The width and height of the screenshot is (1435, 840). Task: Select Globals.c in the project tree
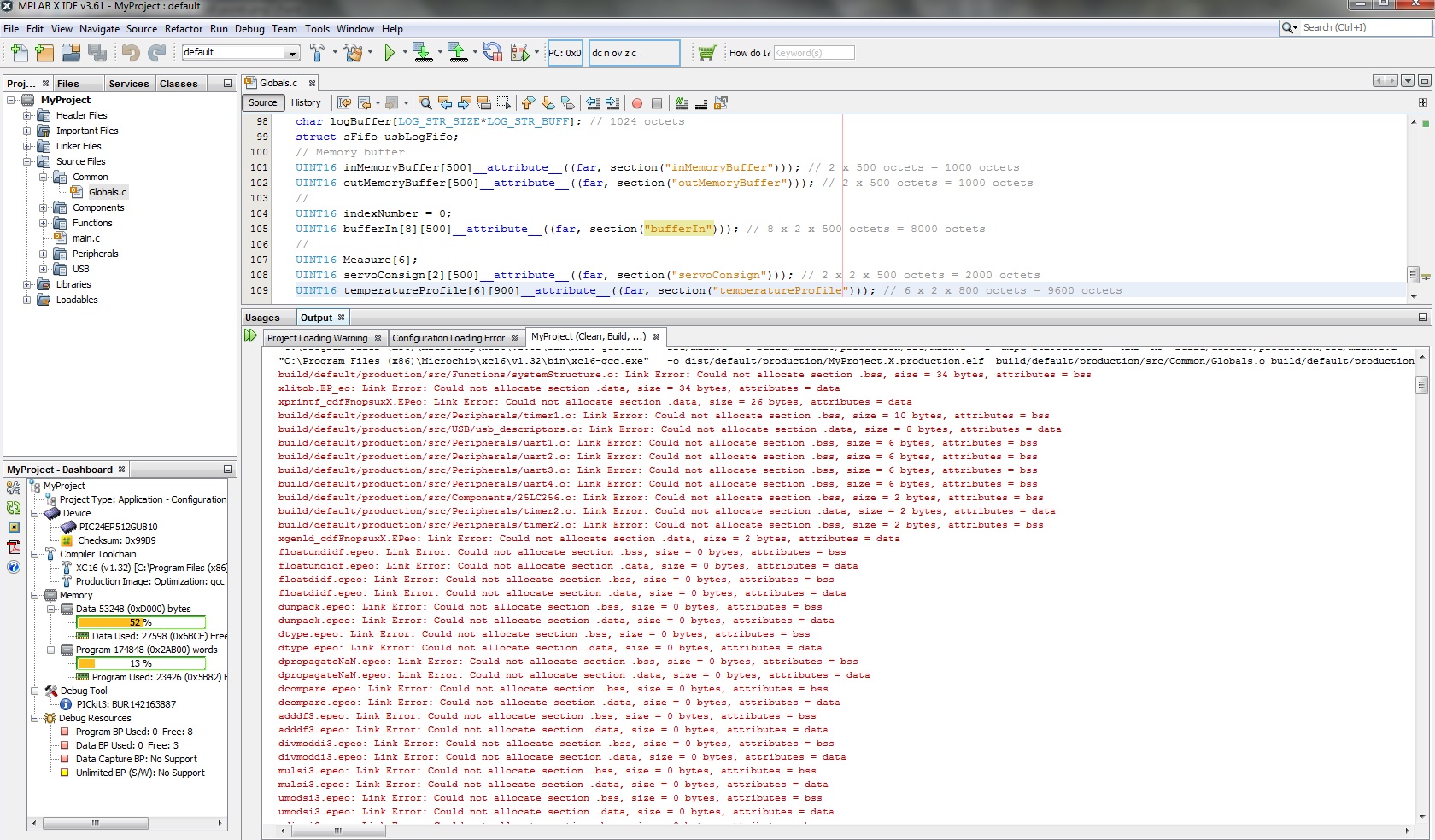coord(108,192)
